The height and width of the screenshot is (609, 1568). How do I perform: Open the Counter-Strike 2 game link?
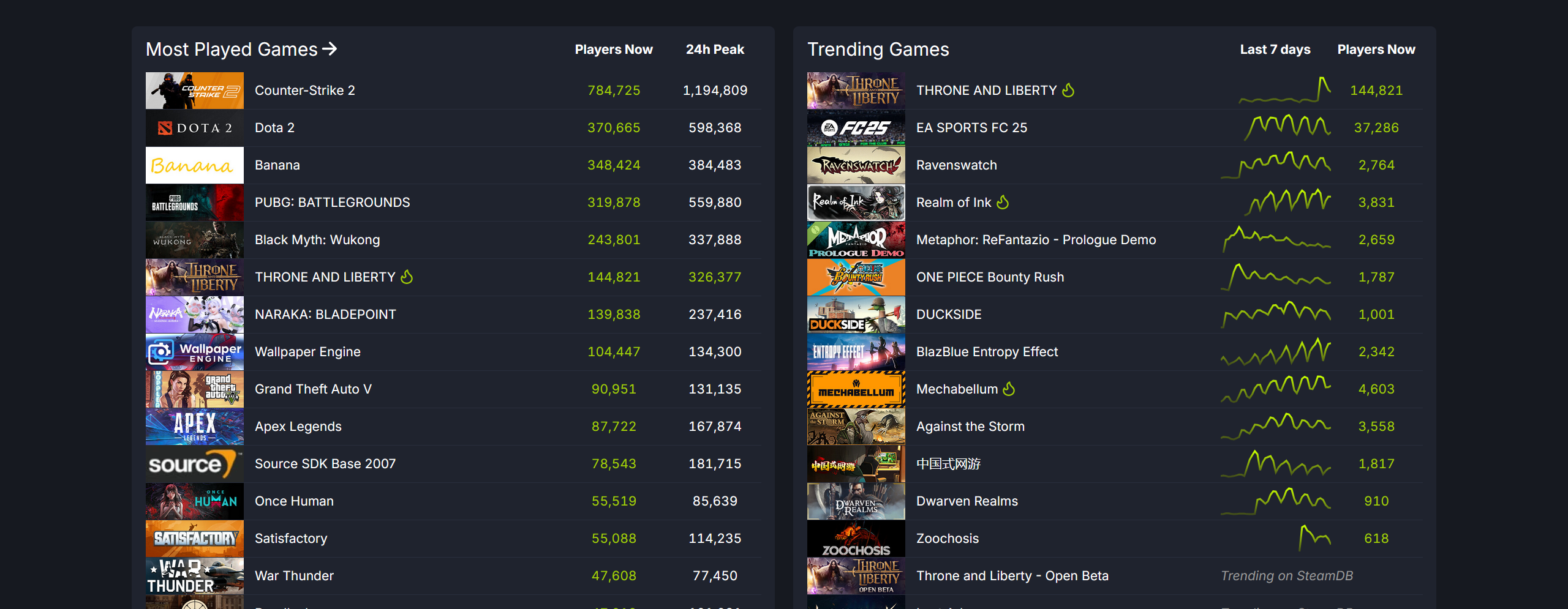(x=305, y=91)
